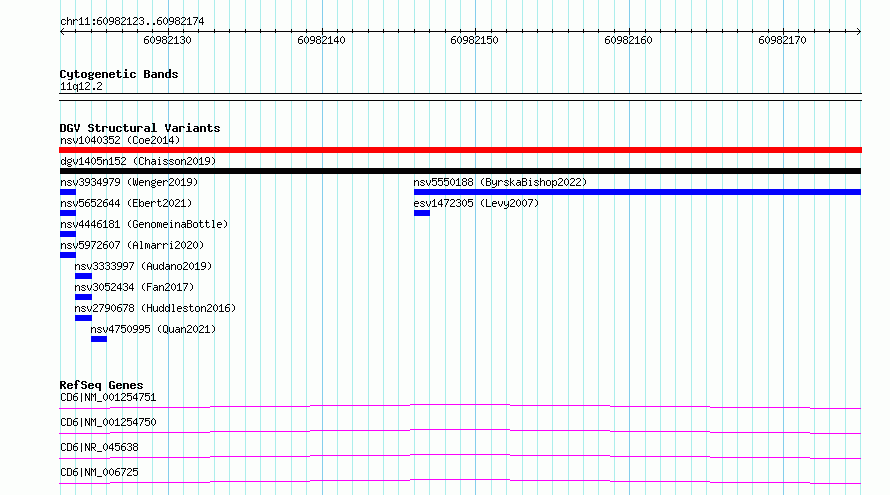This screenshot has height=495, width=890.
Task: Click blue bar under nsv3934979
Action: tap(68, 192)
